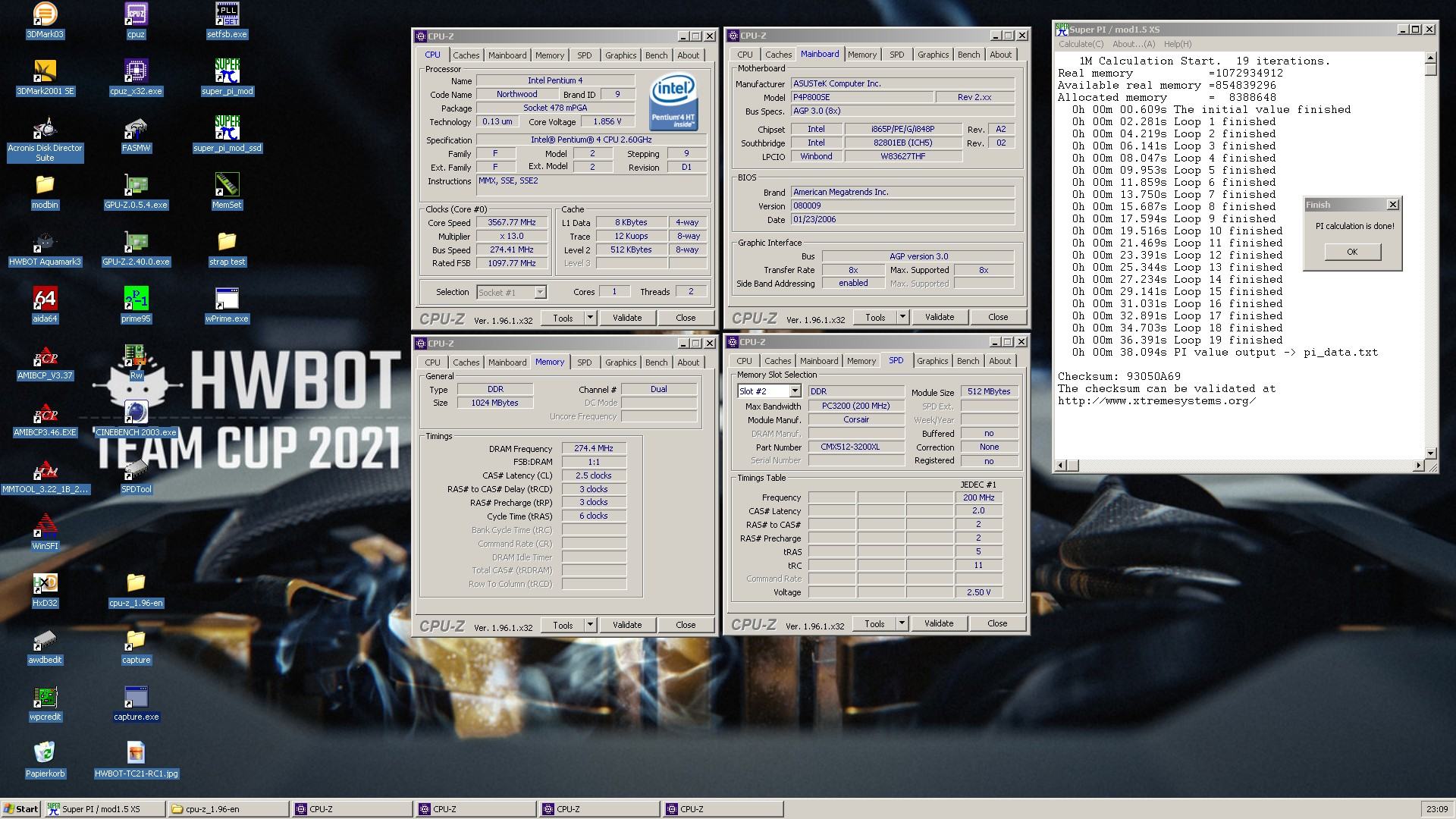Screen dimensions: 1456x819
Task: Select Graphics tab in Memory window
Action: point(620,362)
